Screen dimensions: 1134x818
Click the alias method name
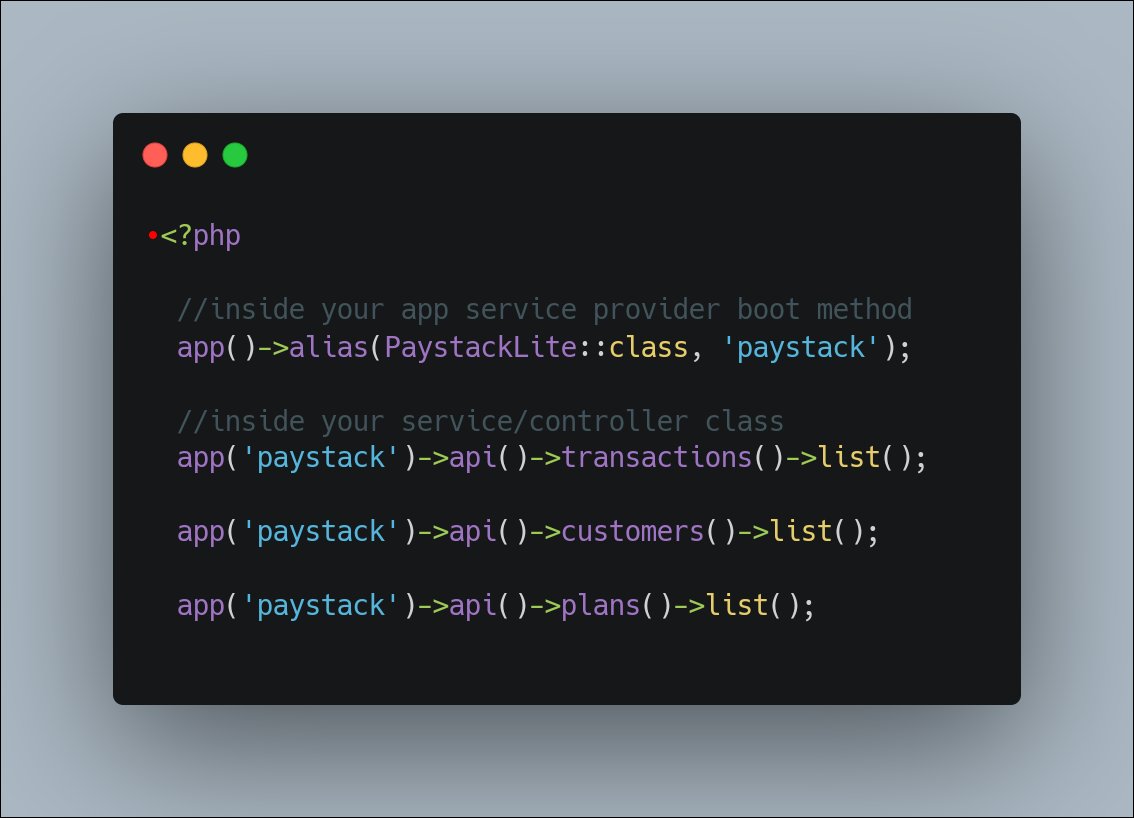tap(328, 347)
